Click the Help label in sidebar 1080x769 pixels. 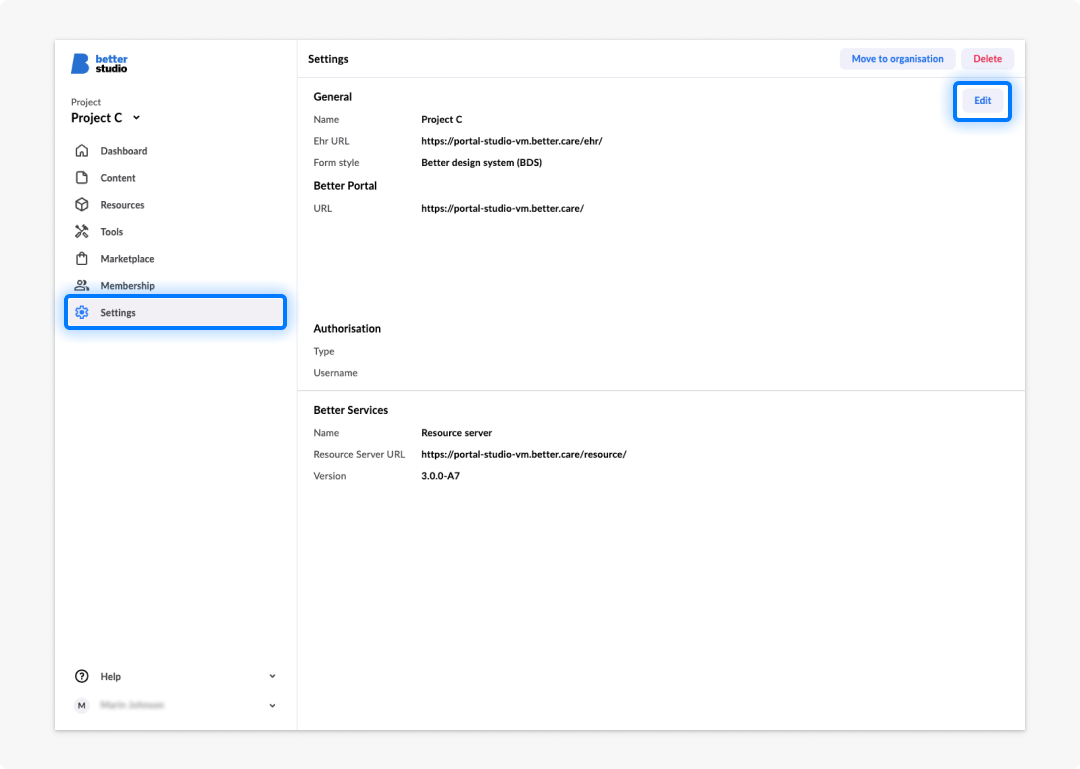coord(110,676)
